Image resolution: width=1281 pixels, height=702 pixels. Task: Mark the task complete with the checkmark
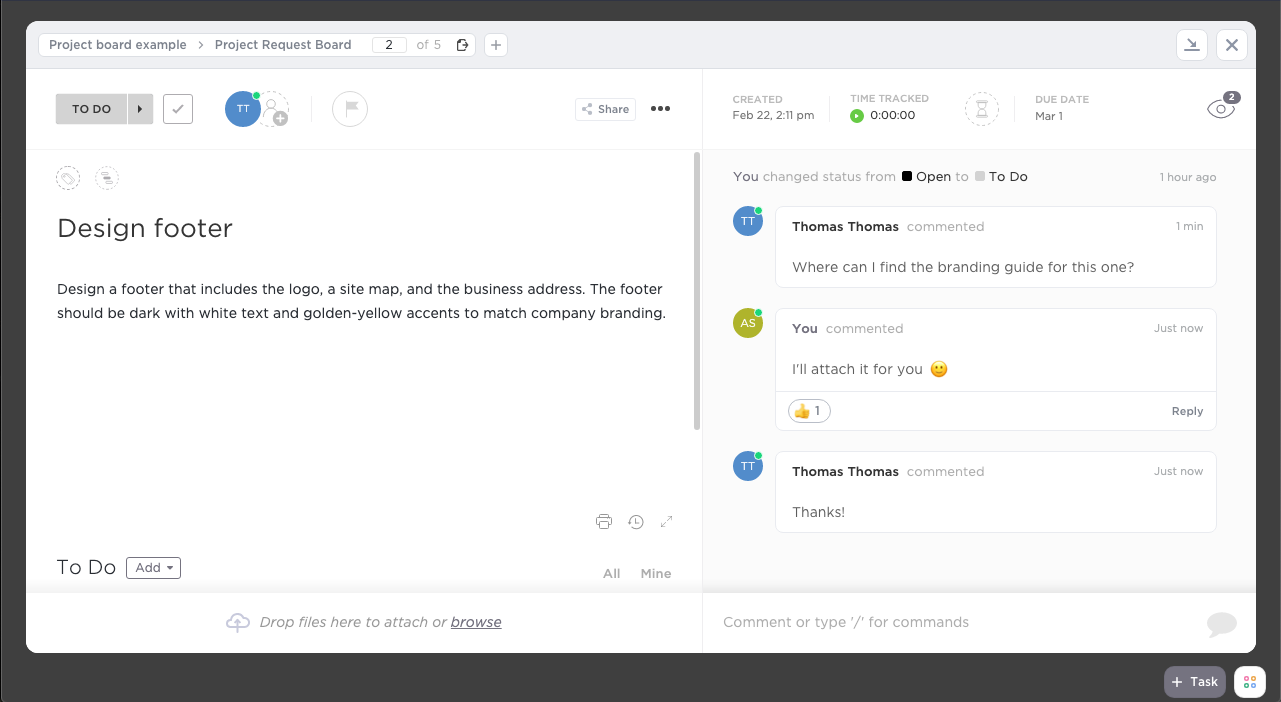point(177,108)
